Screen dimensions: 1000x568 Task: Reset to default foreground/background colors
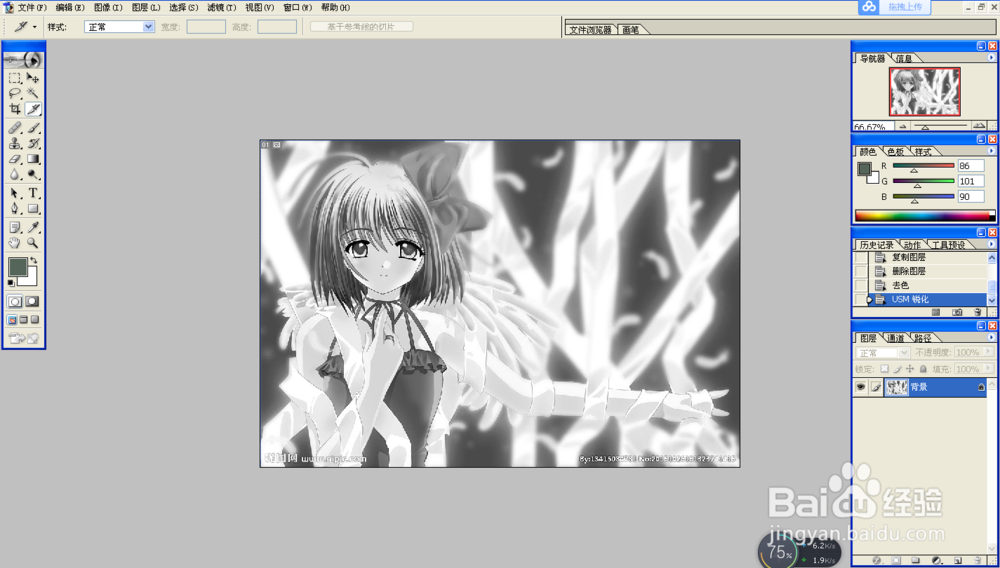tap(11, 282)
